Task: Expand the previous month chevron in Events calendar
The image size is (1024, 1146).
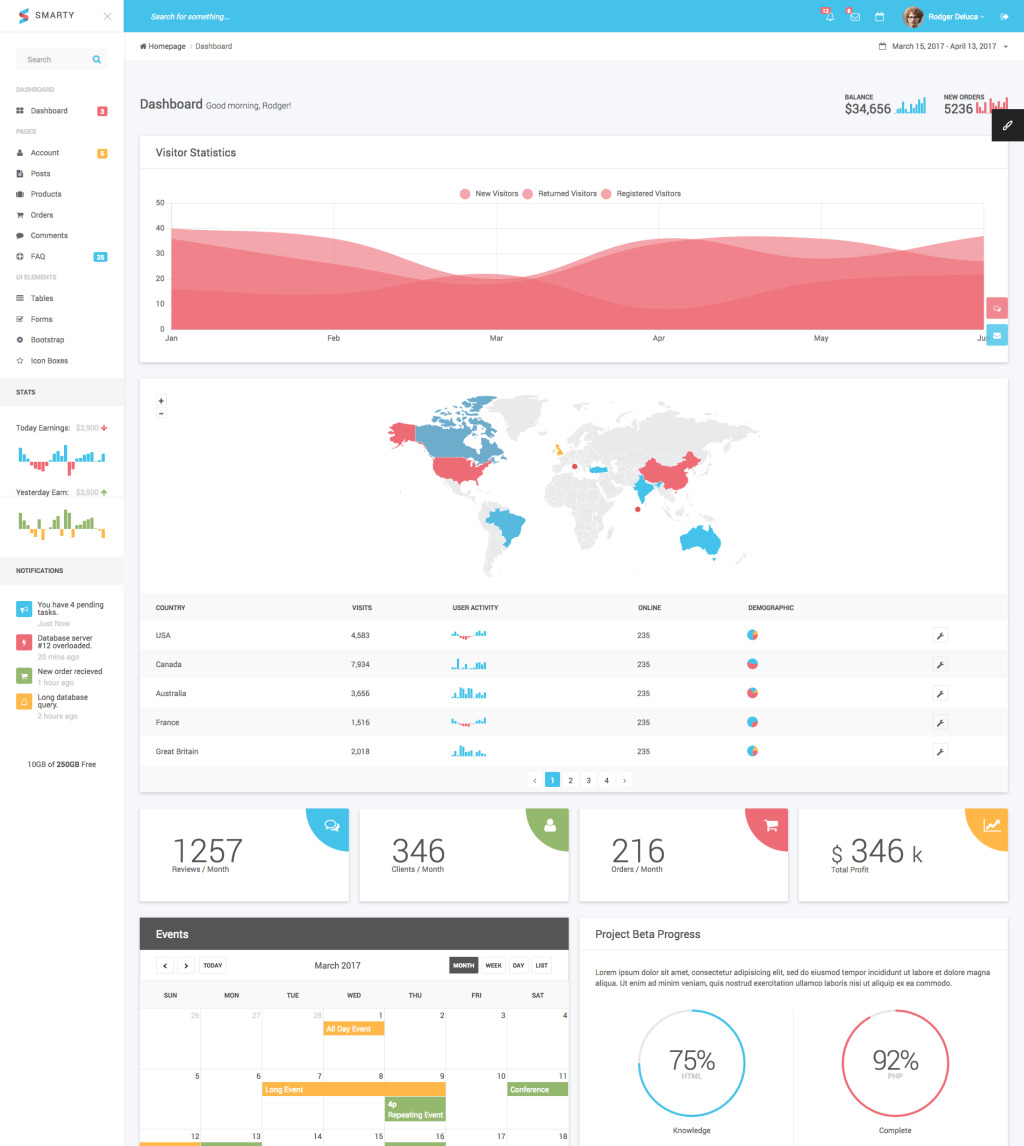Action: (165, 965)
